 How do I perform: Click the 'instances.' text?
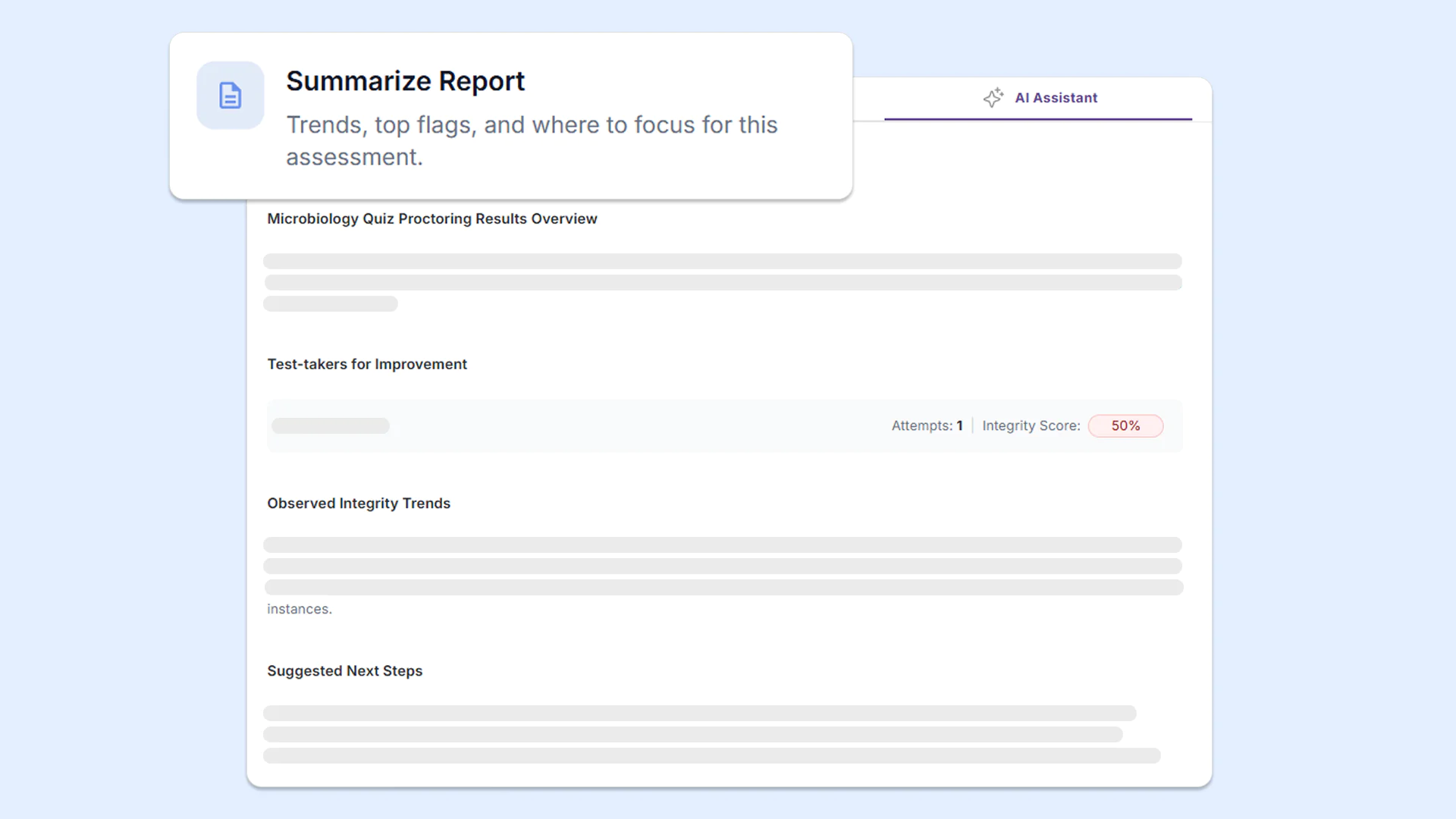(x=300, y=609)
